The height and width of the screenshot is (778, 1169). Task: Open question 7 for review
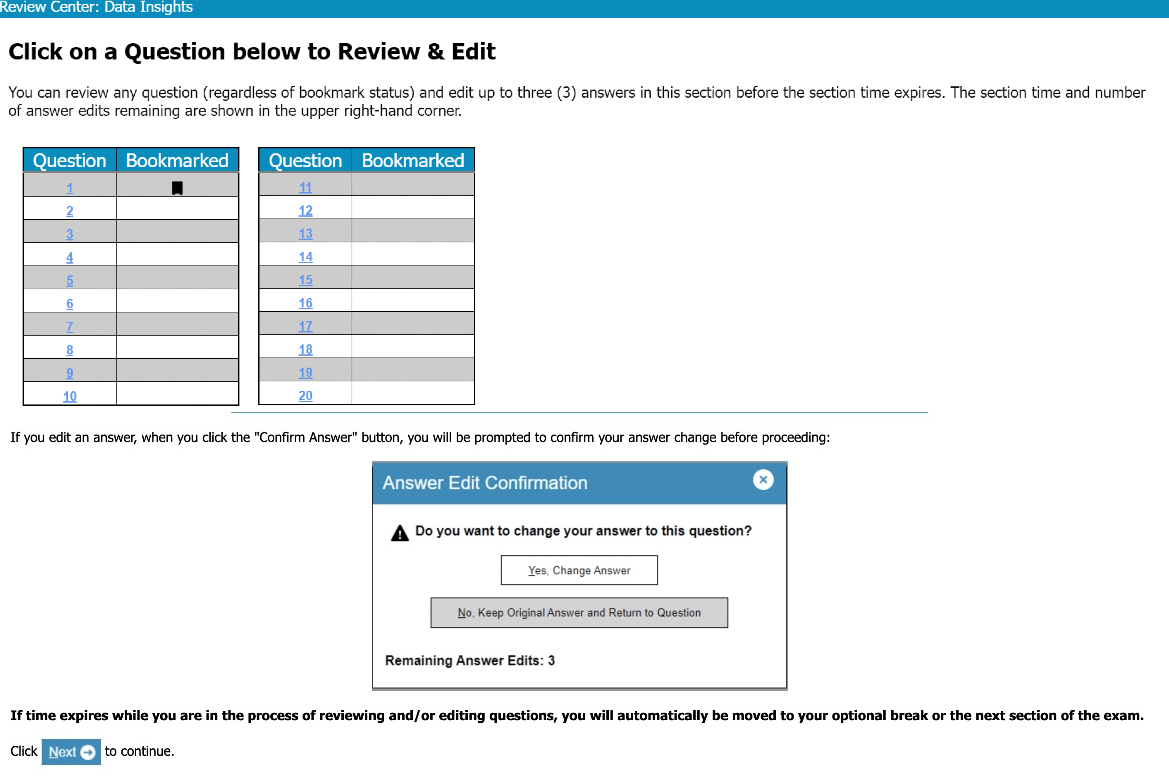point(69,326)
